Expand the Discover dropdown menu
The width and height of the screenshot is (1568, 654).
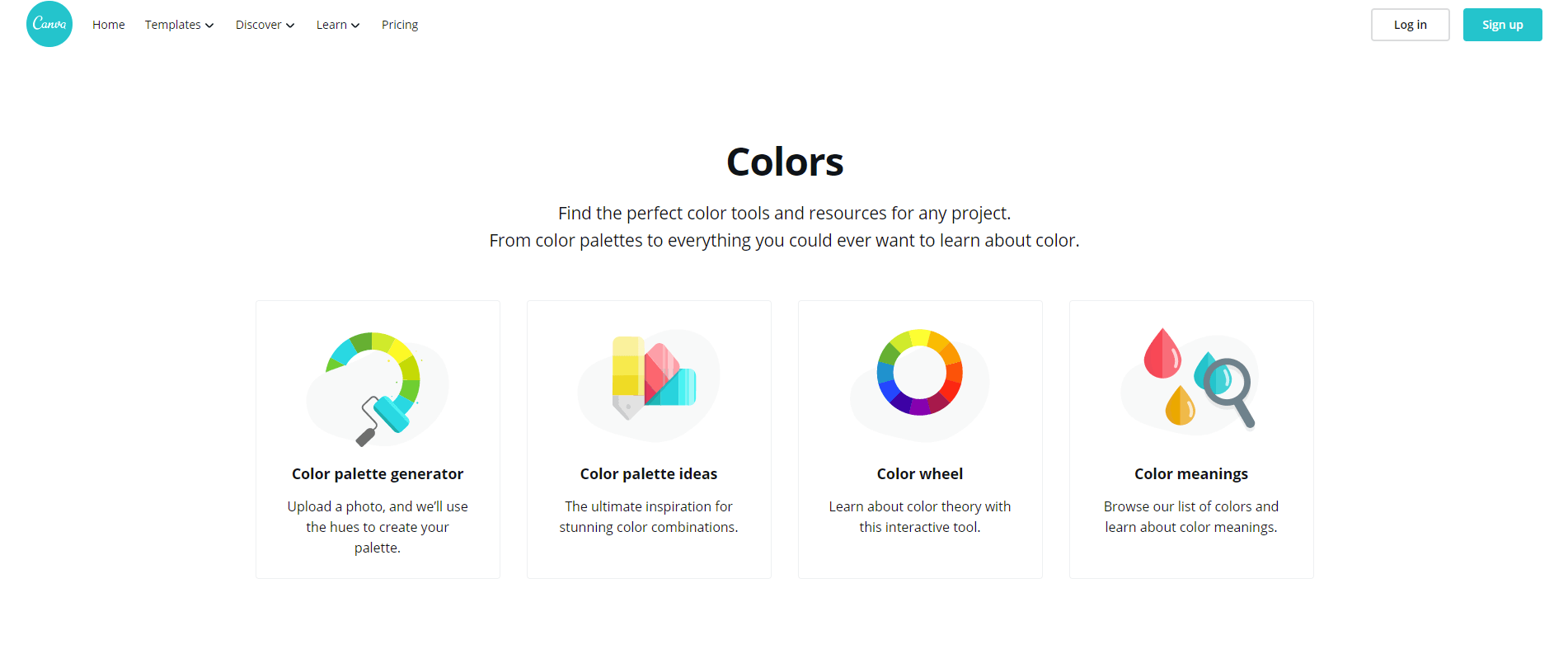[x=265, y=25]
